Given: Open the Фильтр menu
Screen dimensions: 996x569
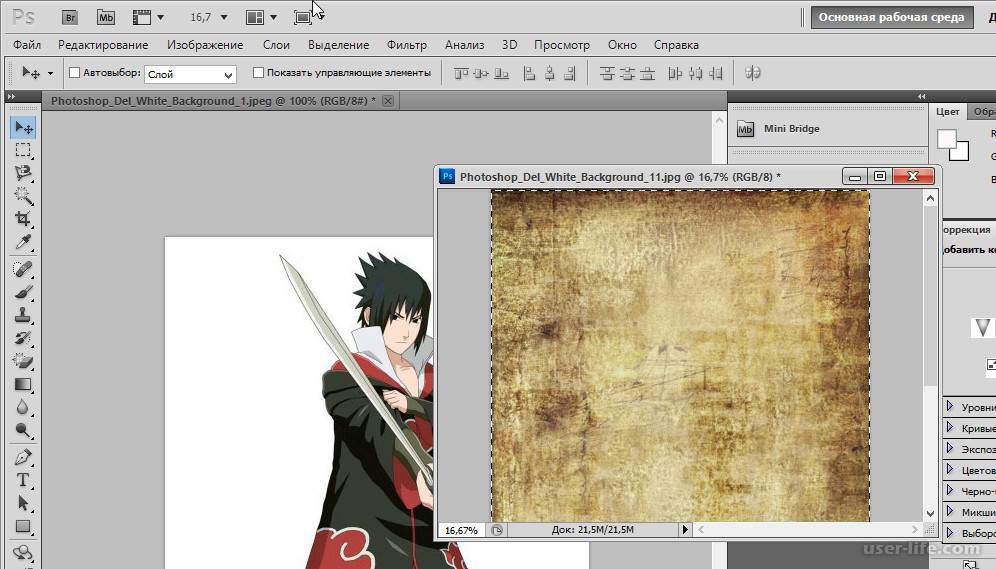Looking at the screenshot, I should pos(406,45).
